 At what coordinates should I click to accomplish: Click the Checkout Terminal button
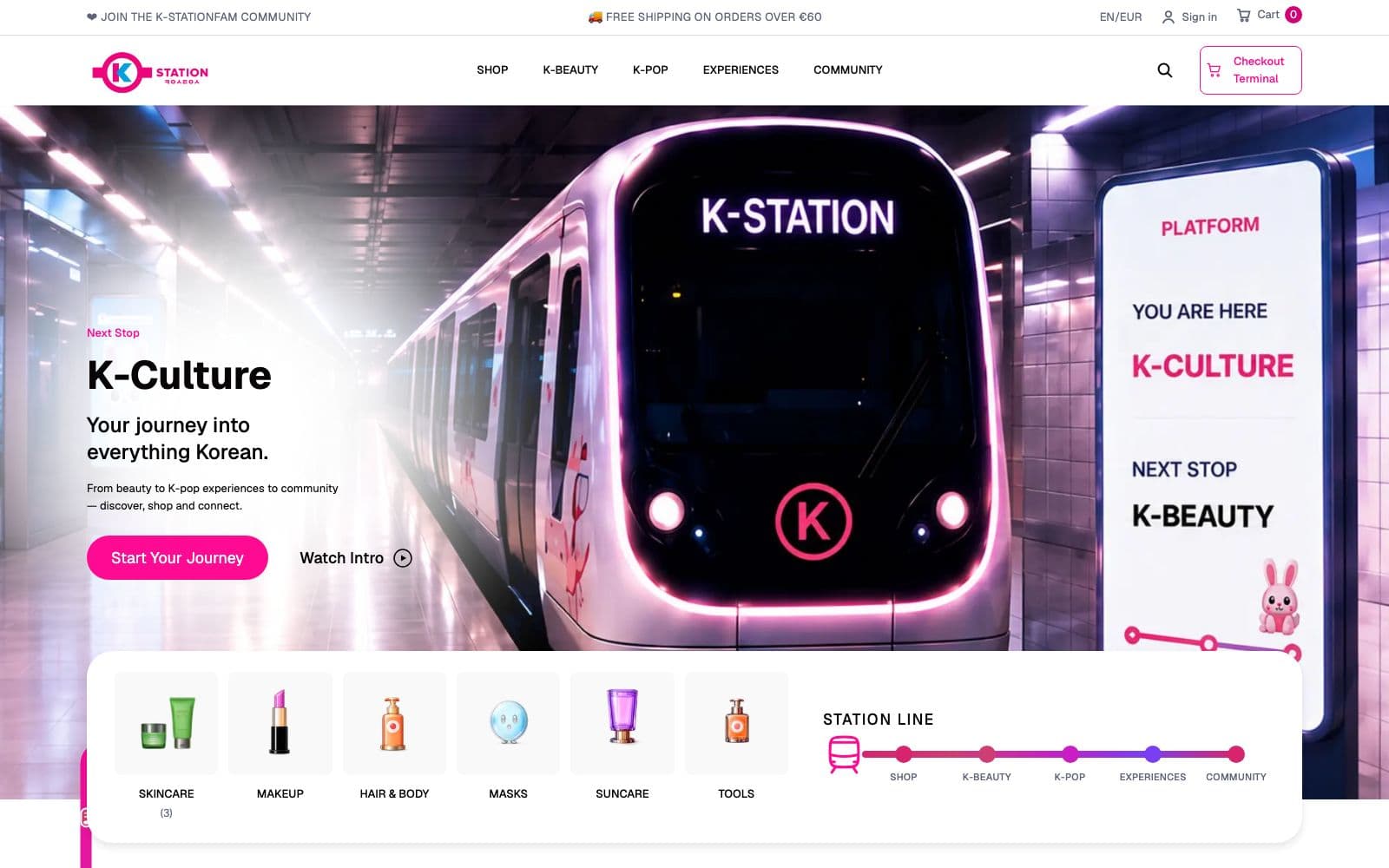pyautogui.click(x=1250, y=70)
